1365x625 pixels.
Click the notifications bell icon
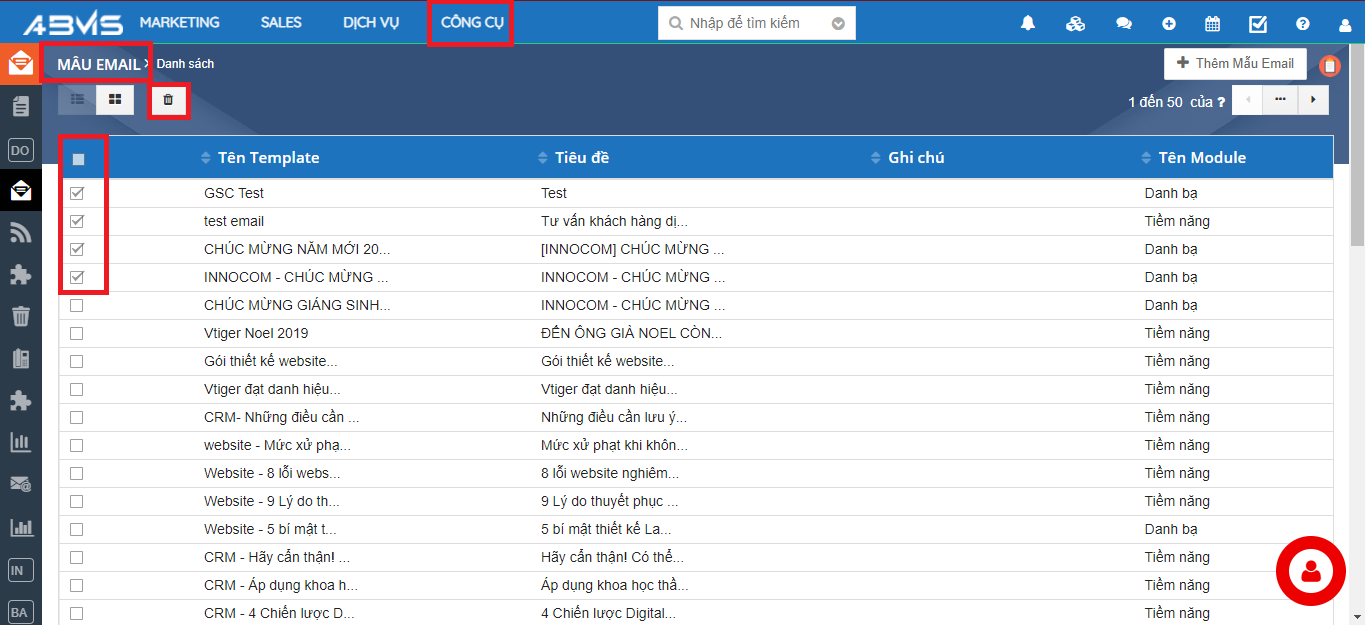[x=1028, y=24]
